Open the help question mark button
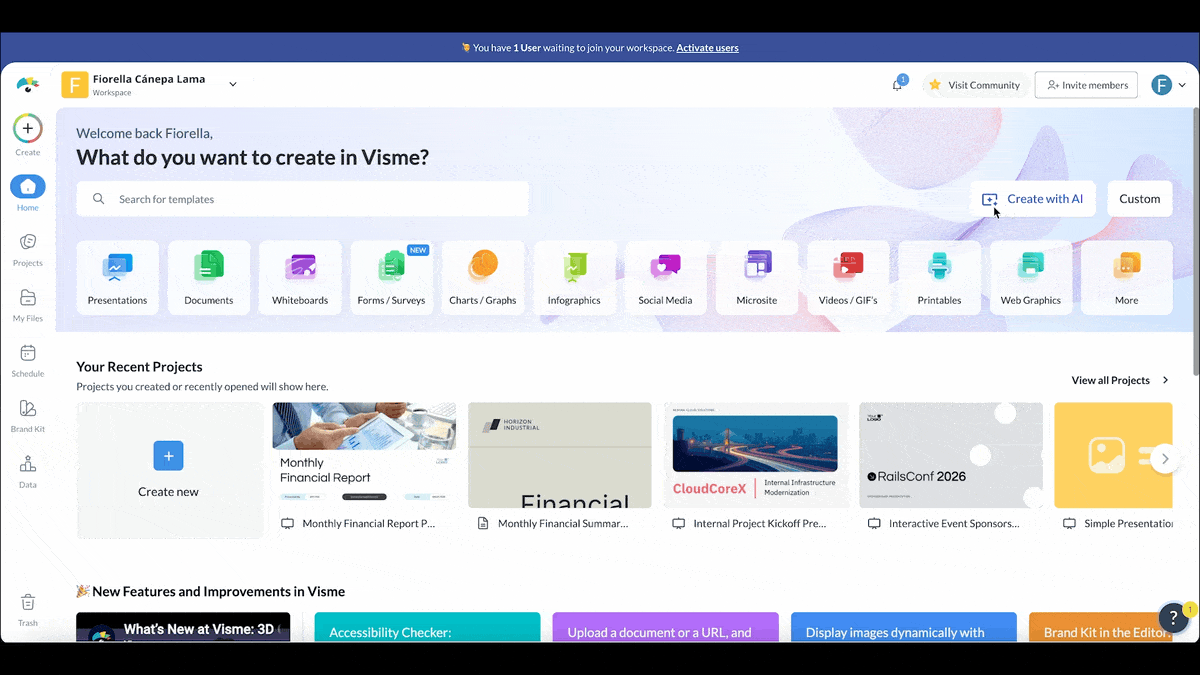 [1173, 618]
